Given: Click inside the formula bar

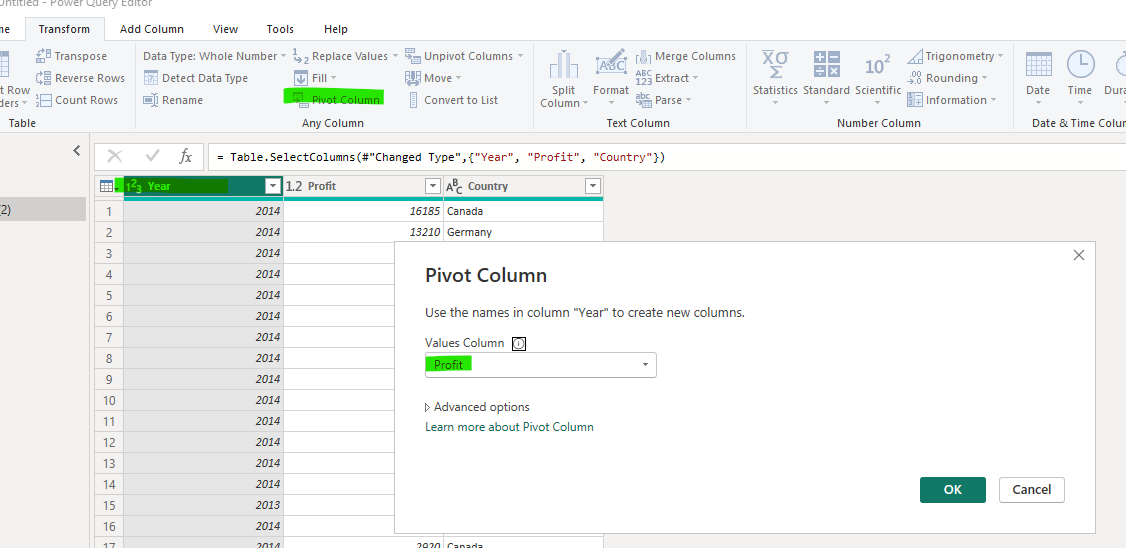Looking at the screenshot, I should tap(664, 157).
